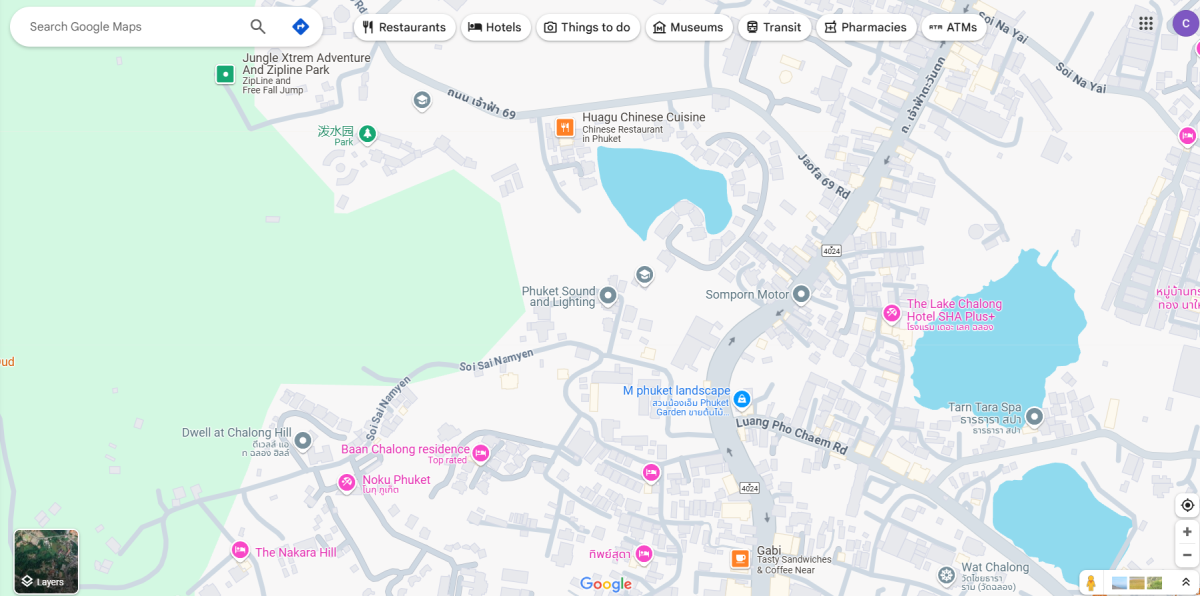Filter map by Restaurants
1200x596 pixels.
pyautogui.click(x=405, y=27)
